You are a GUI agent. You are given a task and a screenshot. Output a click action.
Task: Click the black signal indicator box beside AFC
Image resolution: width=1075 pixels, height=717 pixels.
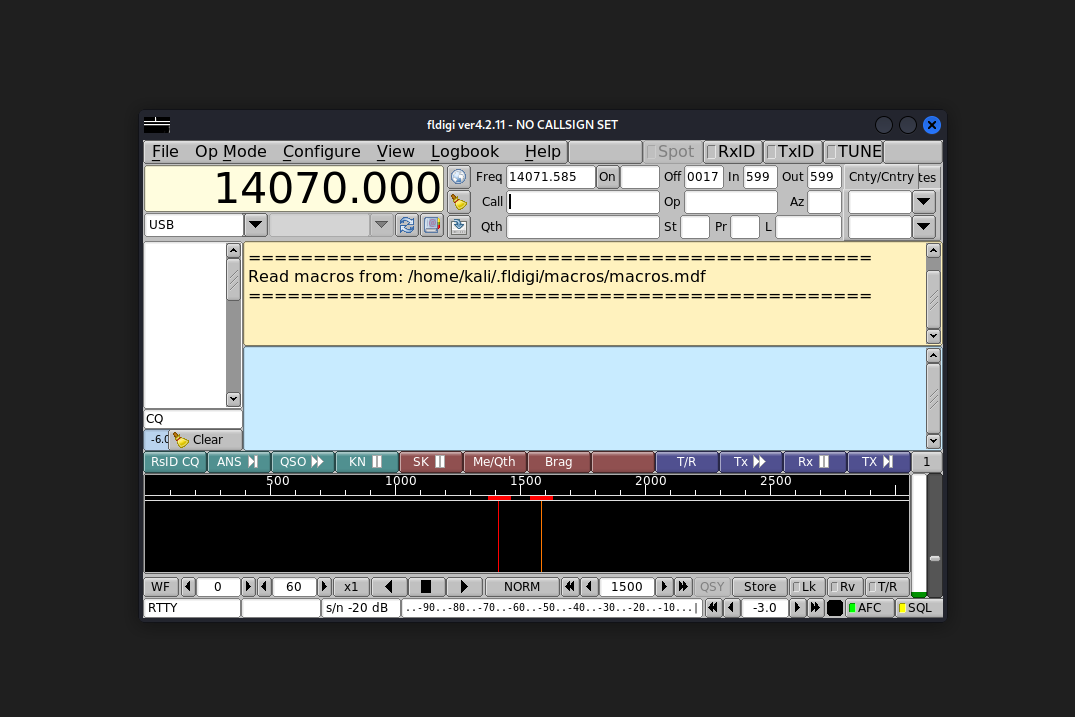pyautogui.click(x=834, y=608)
